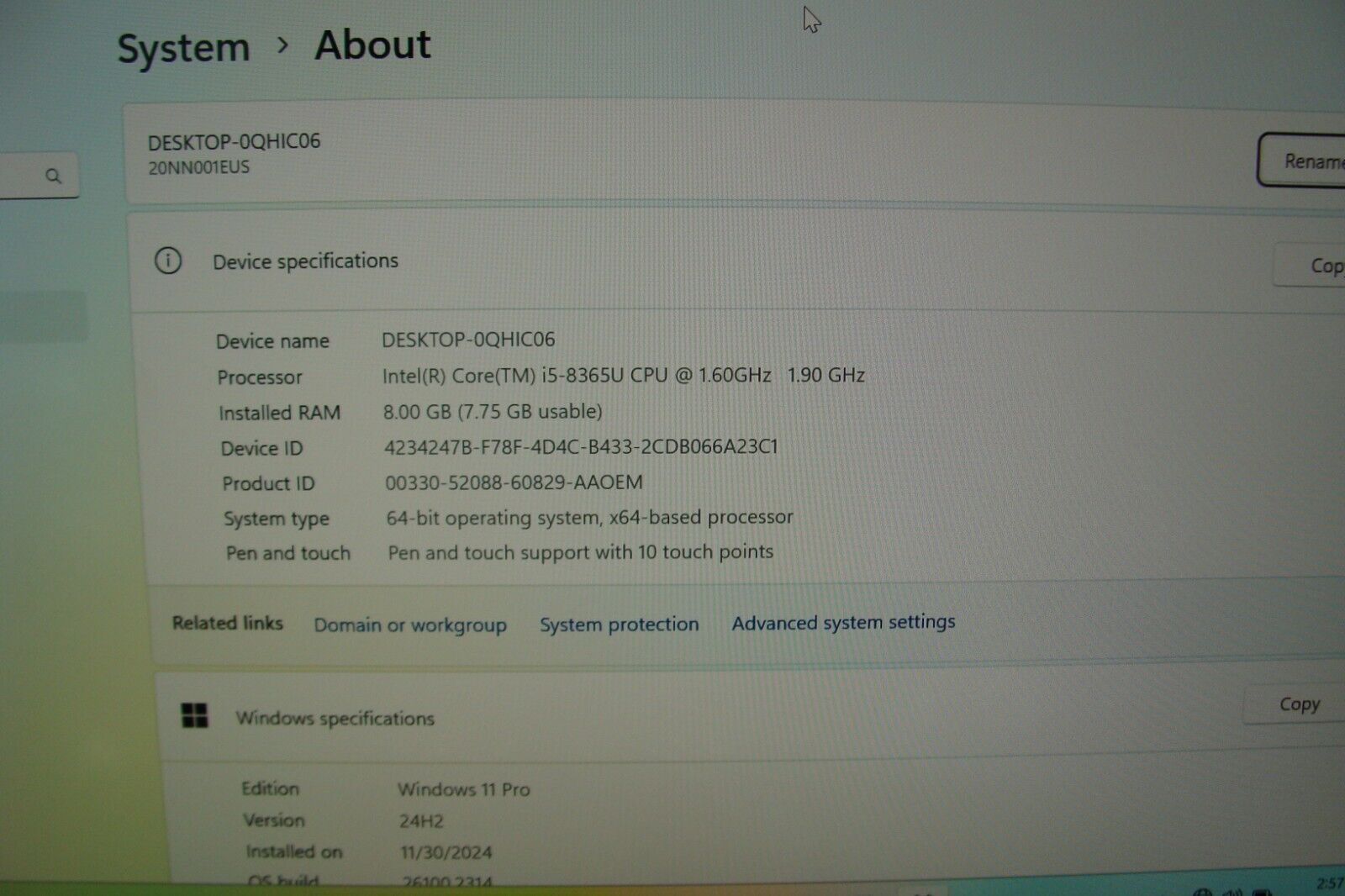
Task: Select the version value 24H2
Action: coord(421,821)
